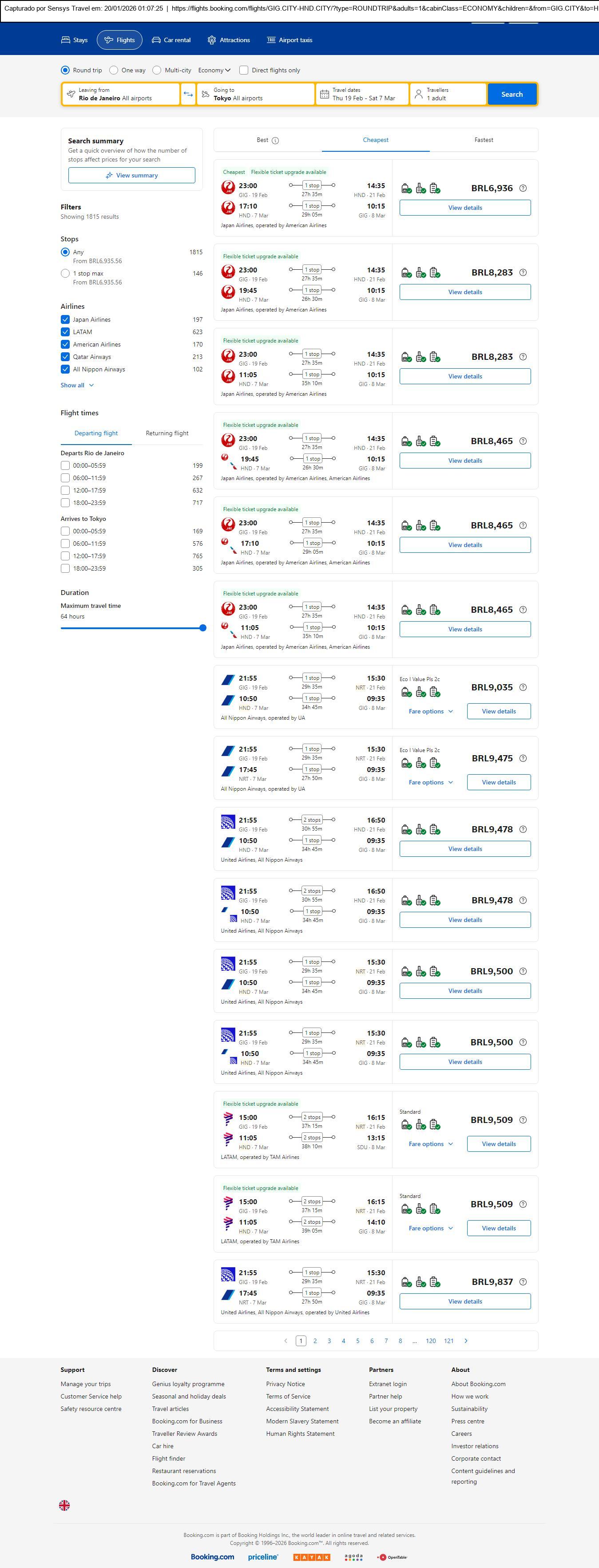Image resolution: width=599 pixels, height=1568 pixels.
Task: Click the next page arrow in pagination
Action: tap(466, 1340)
